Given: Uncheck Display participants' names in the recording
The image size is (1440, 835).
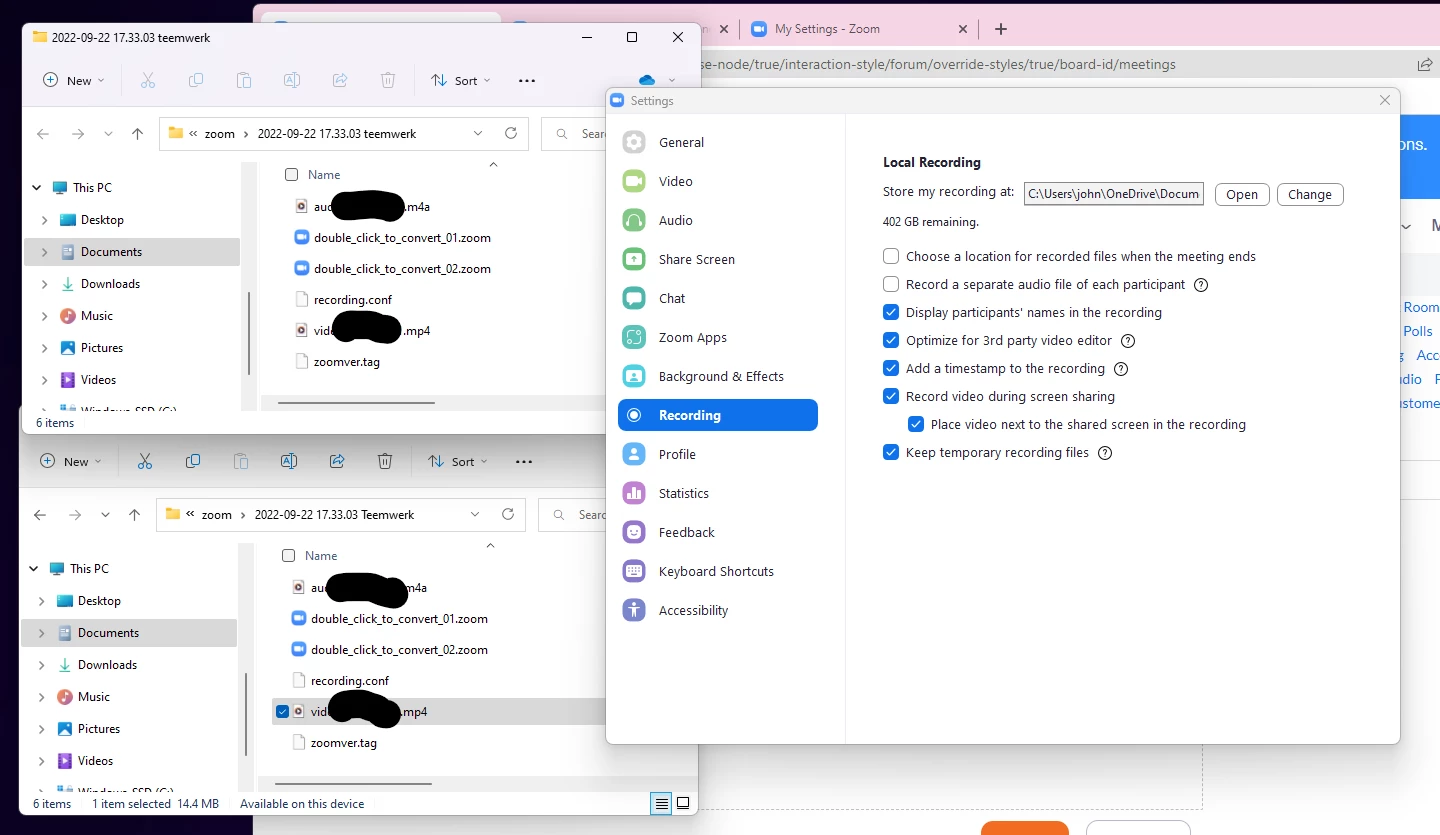Looking at the screenshot, I should tap(891, 312).
